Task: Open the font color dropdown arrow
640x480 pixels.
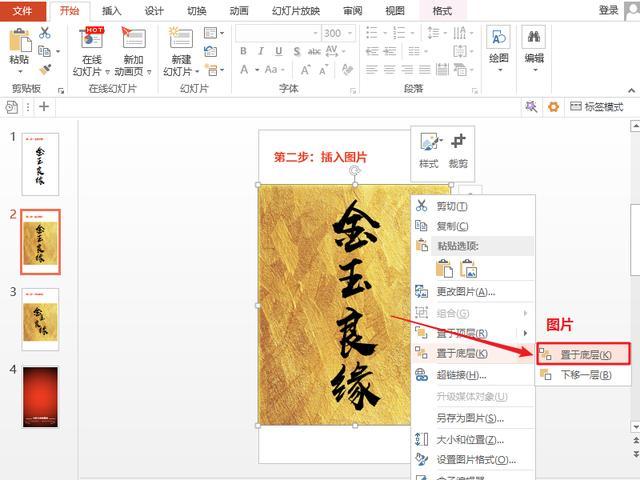Action: [x=258, y=70]
